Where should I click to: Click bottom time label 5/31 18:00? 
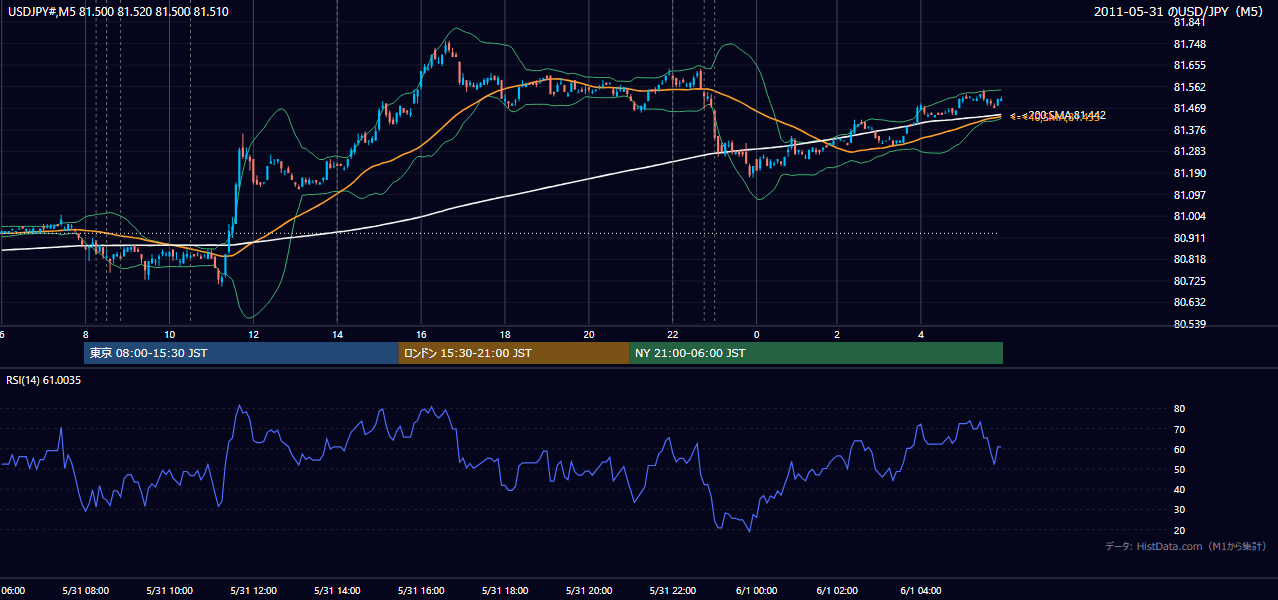(505, 591)
